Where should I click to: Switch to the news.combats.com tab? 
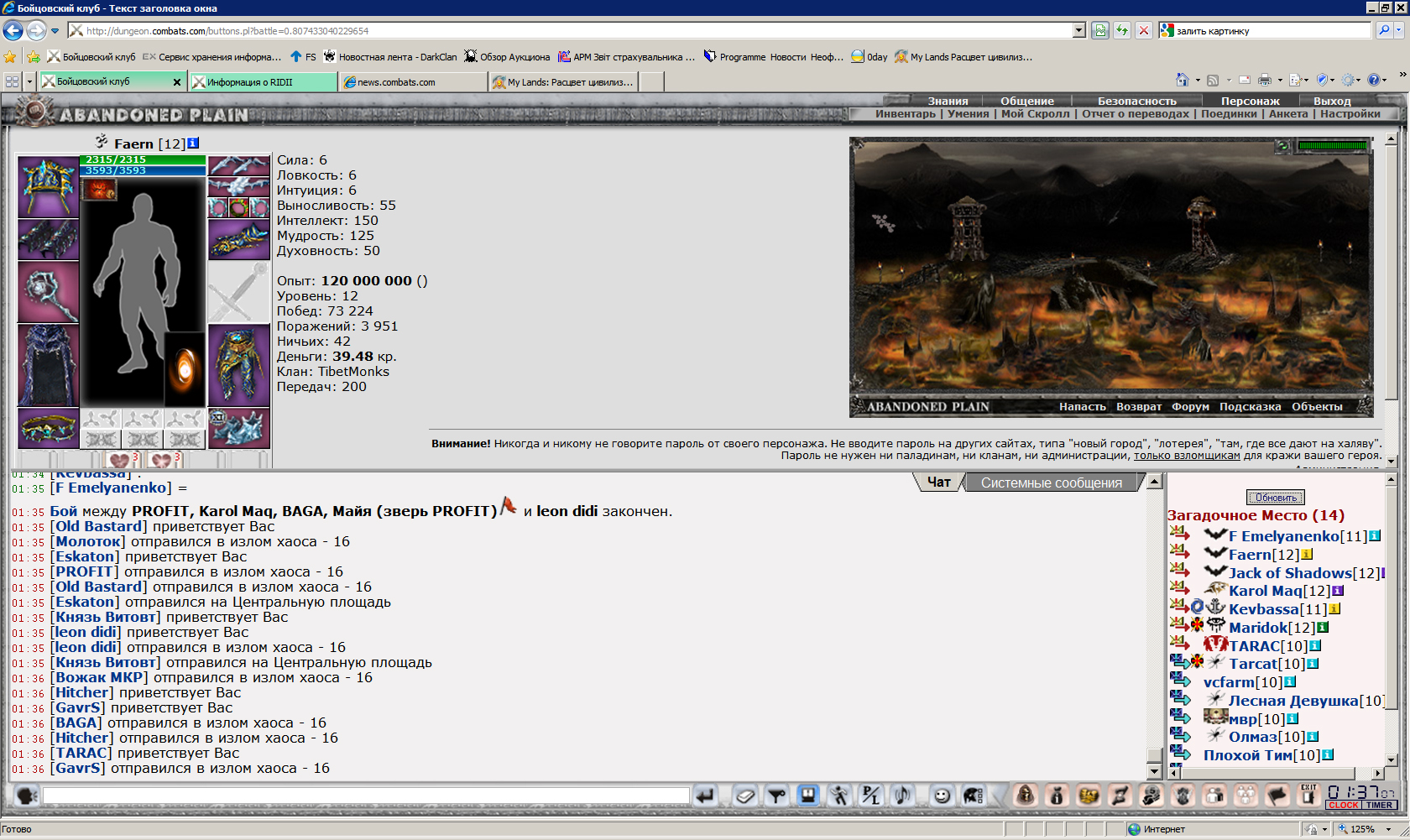(415, 82)
